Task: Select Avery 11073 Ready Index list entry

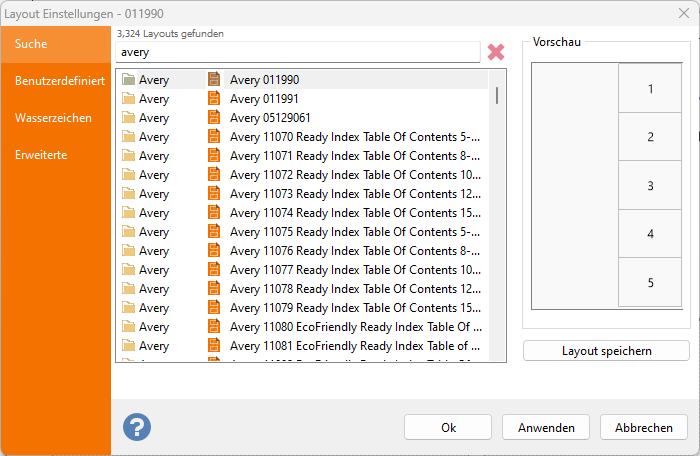Action: pyautogui.click(x=355, y=194)
